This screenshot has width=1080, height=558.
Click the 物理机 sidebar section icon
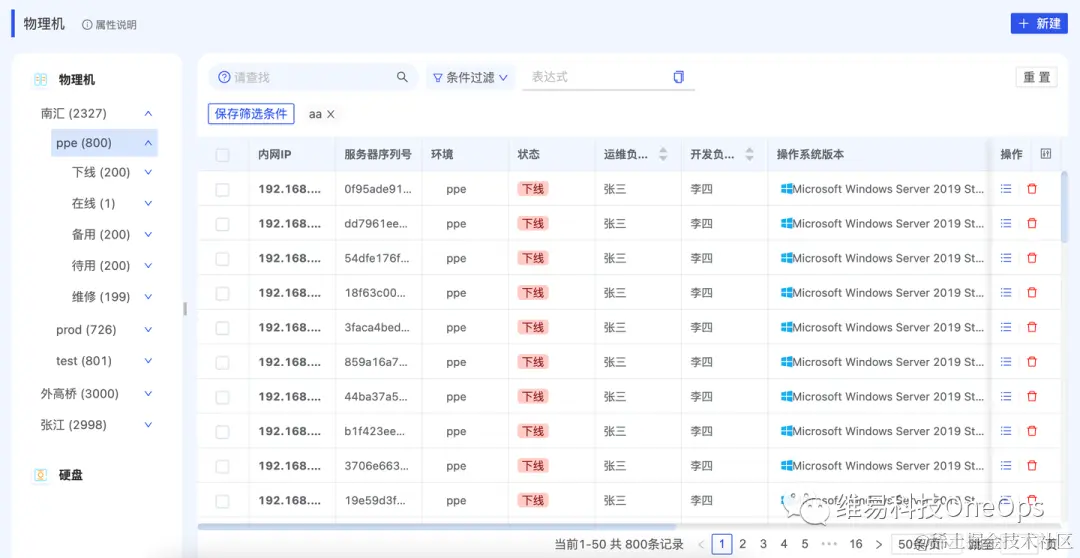41,80
